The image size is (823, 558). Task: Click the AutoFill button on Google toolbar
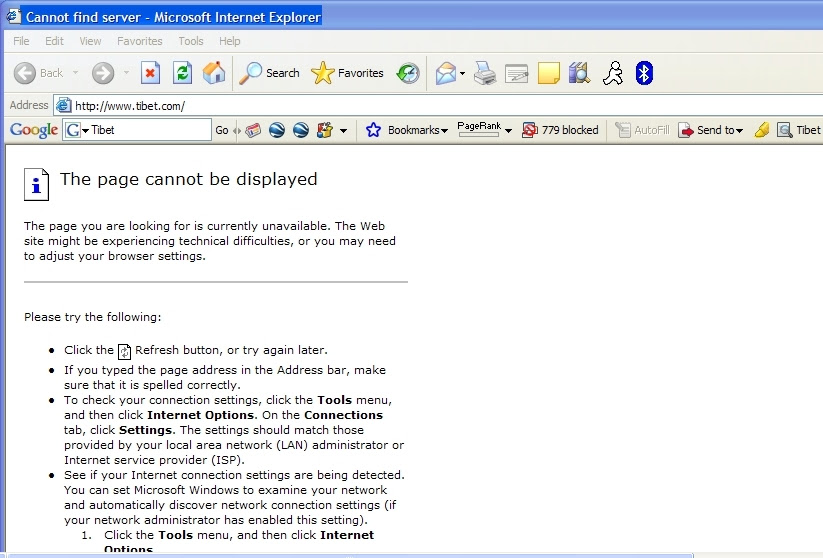pos(642,130)
